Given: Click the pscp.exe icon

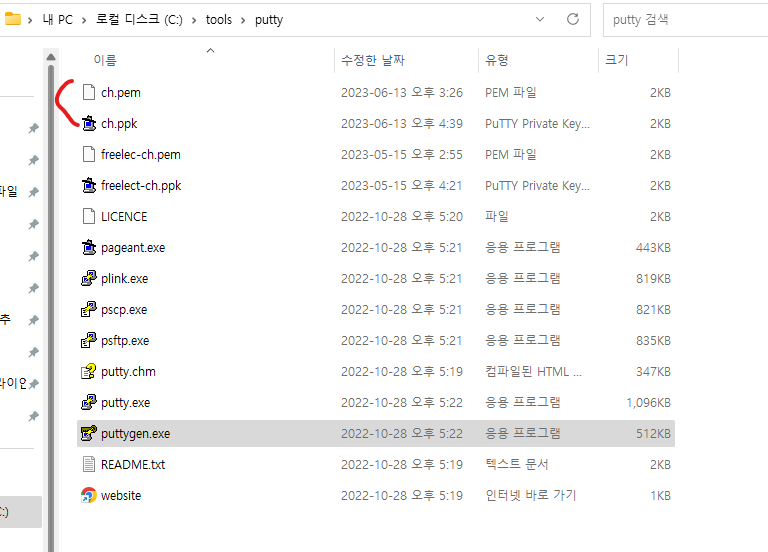Looking at the screenshot, I should pos(89,310).
